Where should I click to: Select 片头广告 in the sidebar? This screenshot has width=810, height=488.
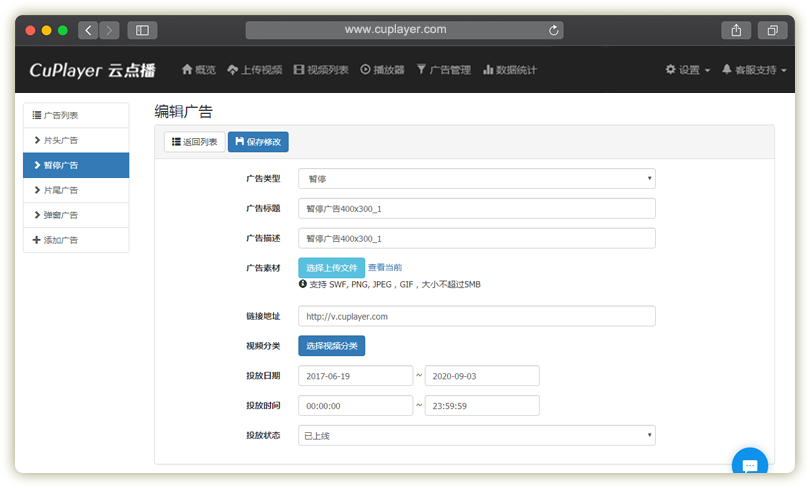[76, 140]
